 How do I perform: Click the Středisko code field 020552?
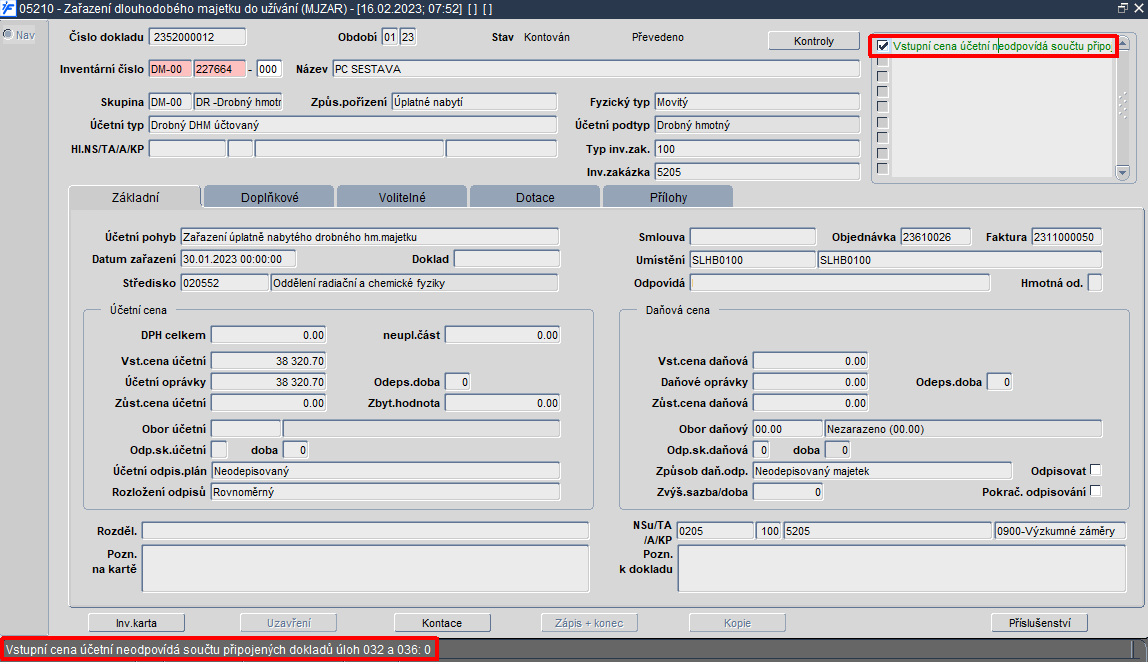point(225,283)
